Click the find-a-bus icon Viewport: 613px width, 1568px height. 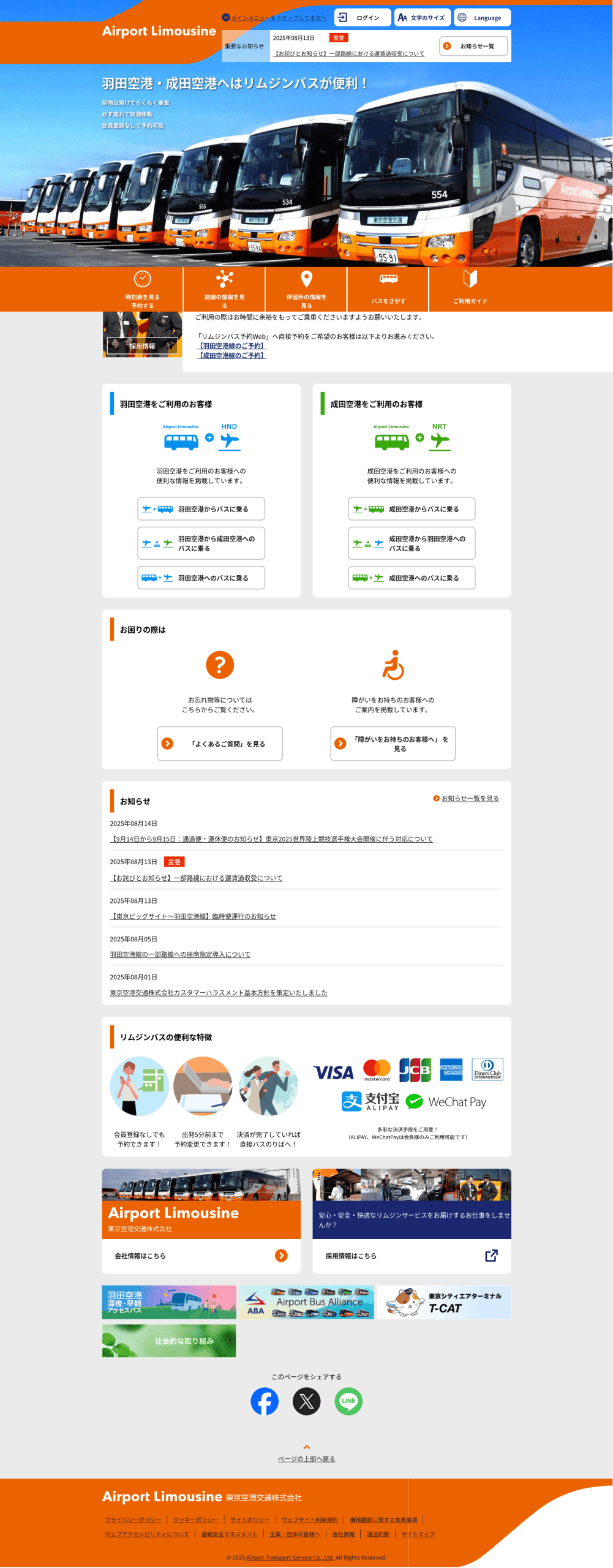click(x=388, y=279)
